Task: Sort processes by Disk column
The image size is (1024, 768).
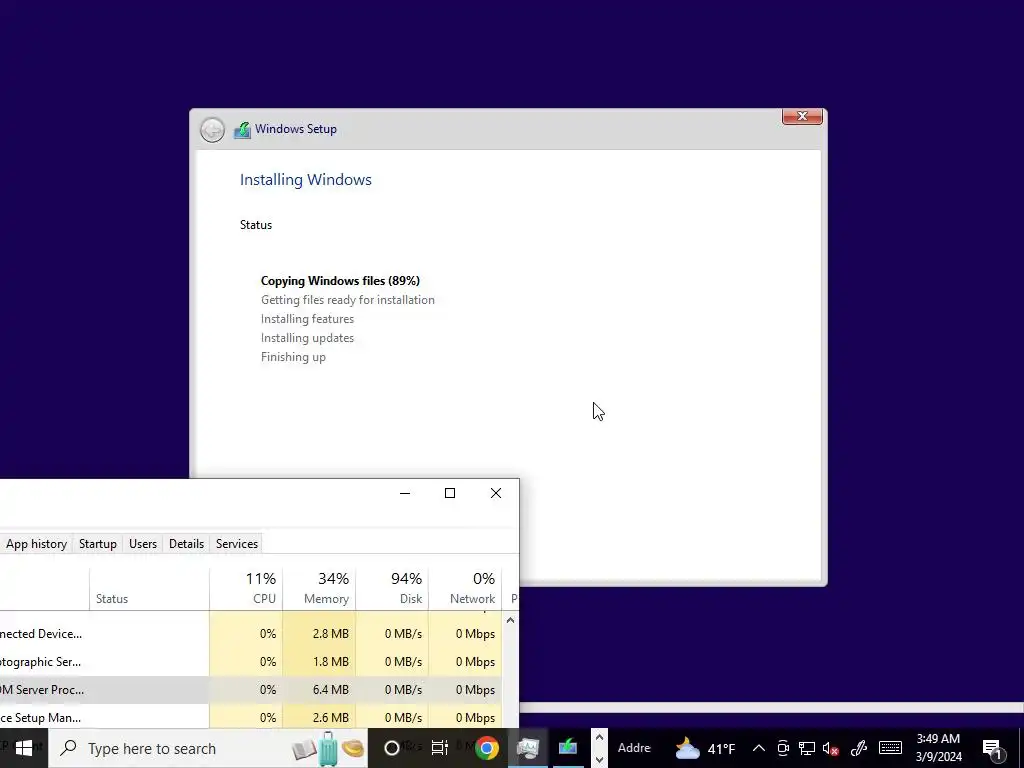Action: pos(392,588)
